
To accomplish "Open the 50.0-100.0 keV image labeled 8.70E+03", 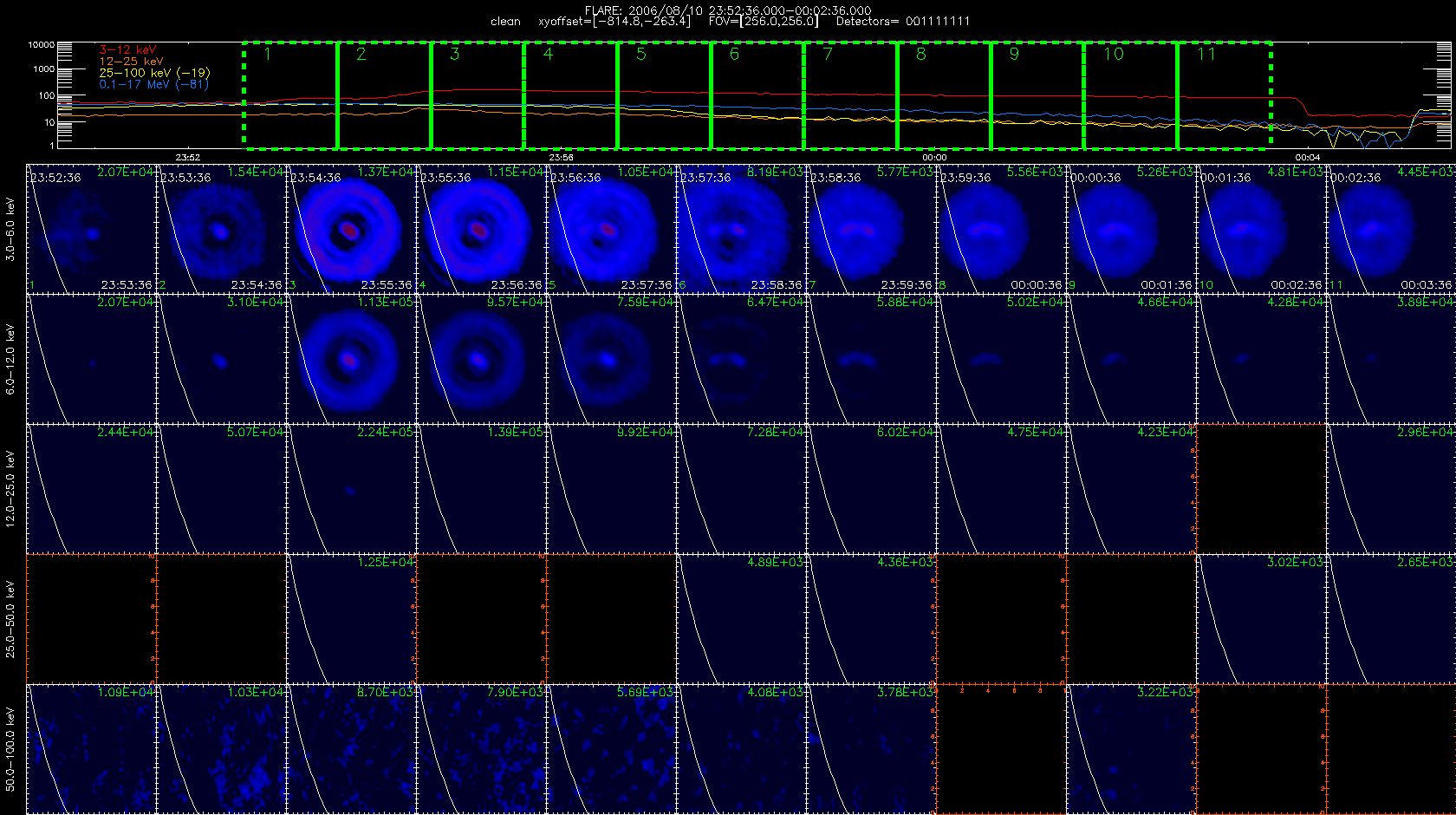I will (x=352, y=749).
